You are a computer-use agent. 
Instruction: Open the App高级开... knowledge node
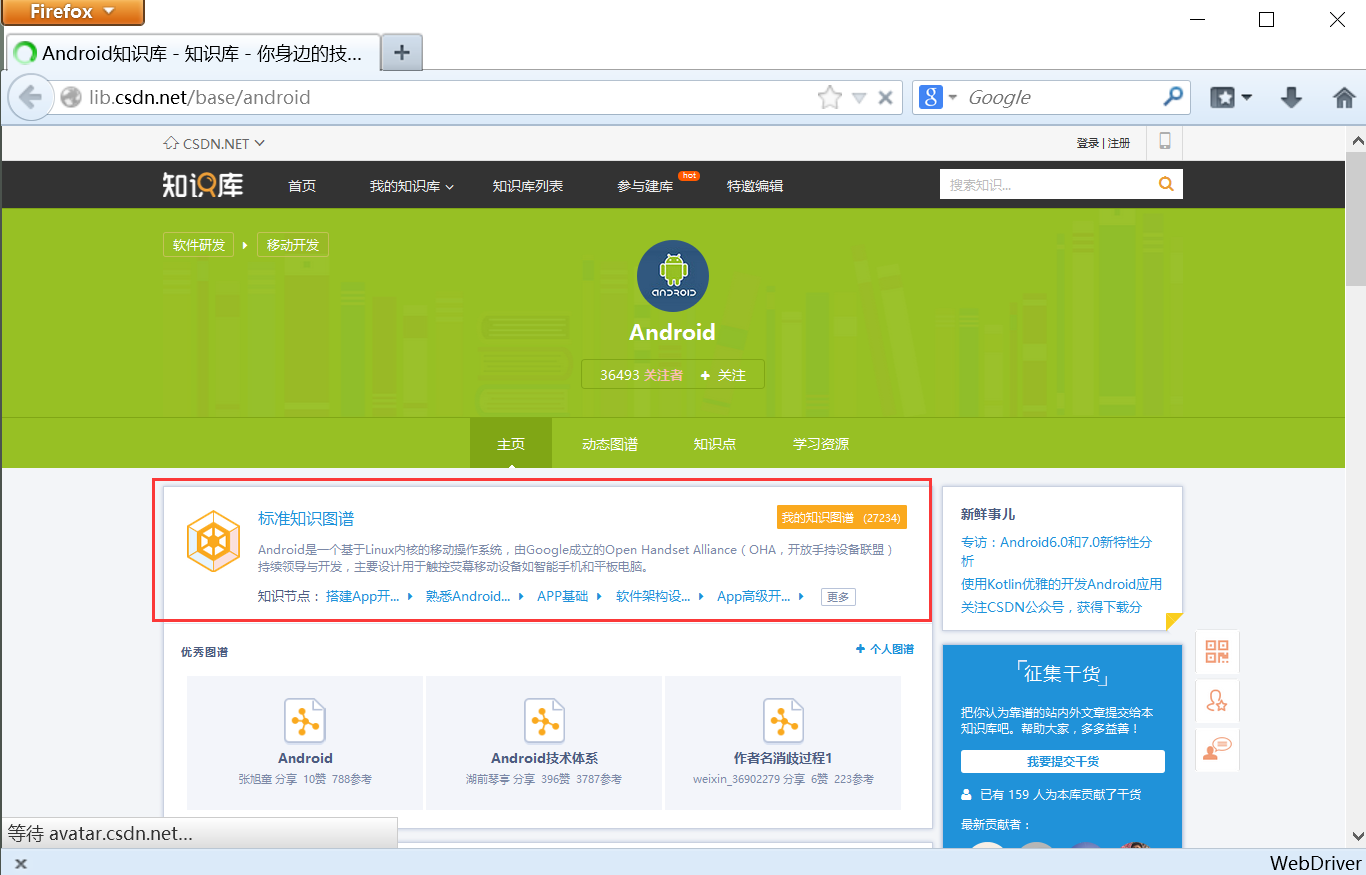point(754,596)
